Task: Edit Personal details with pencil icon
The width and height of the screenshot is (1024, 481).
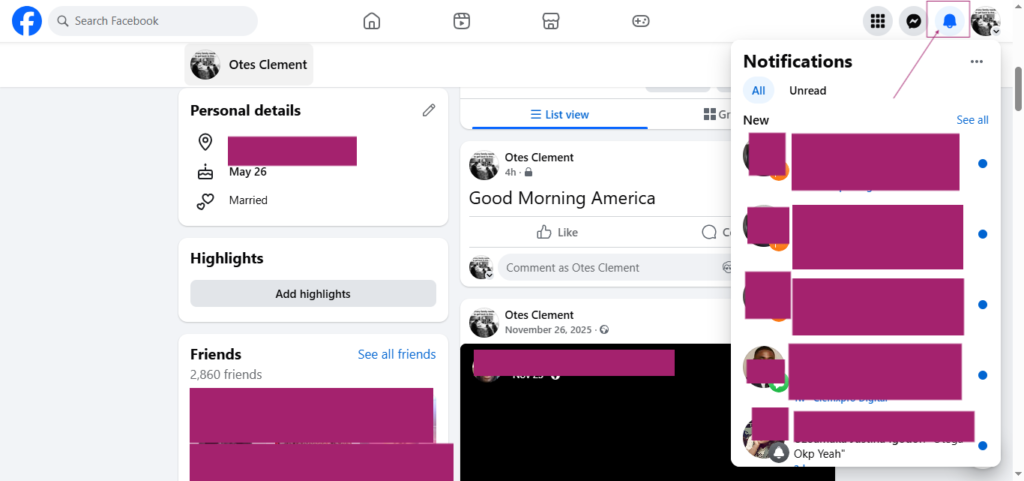Action: click(429, 110)
